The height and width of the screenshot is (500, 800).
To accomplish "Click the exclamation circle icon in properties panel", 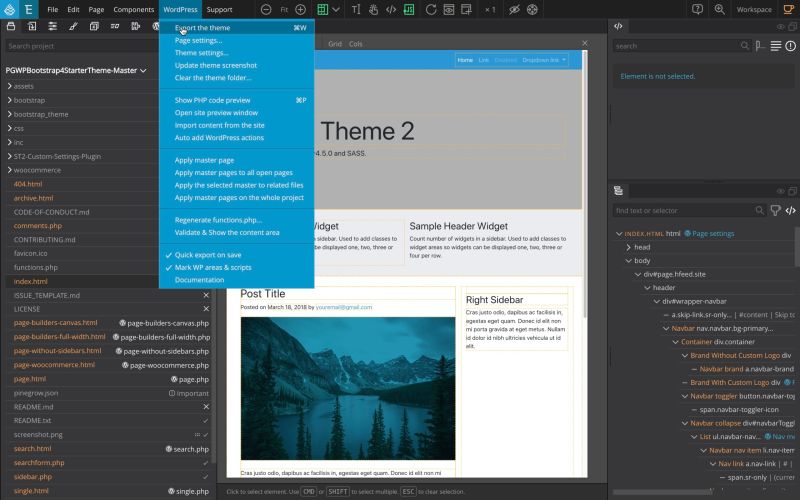I will pos(790,46).
